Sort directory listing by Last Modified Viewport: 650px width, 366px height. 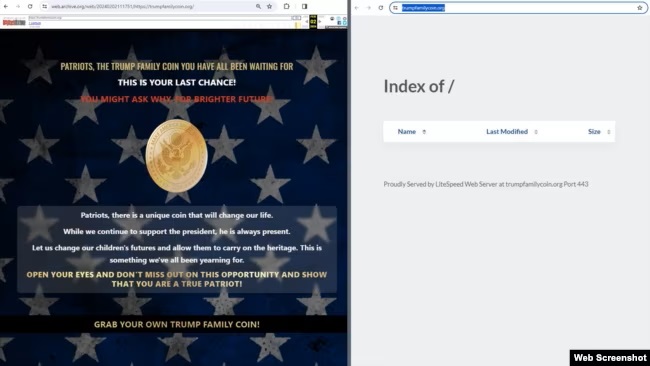[507, 131]
